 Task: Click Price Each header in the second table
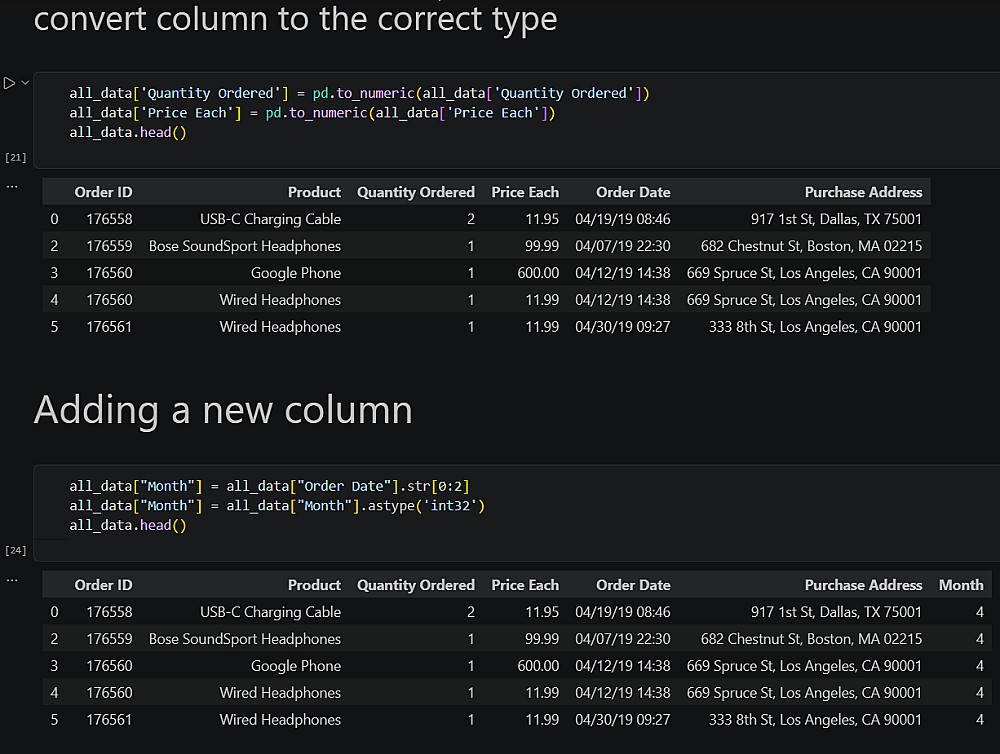pyautogui.click(x=525, y=585)
